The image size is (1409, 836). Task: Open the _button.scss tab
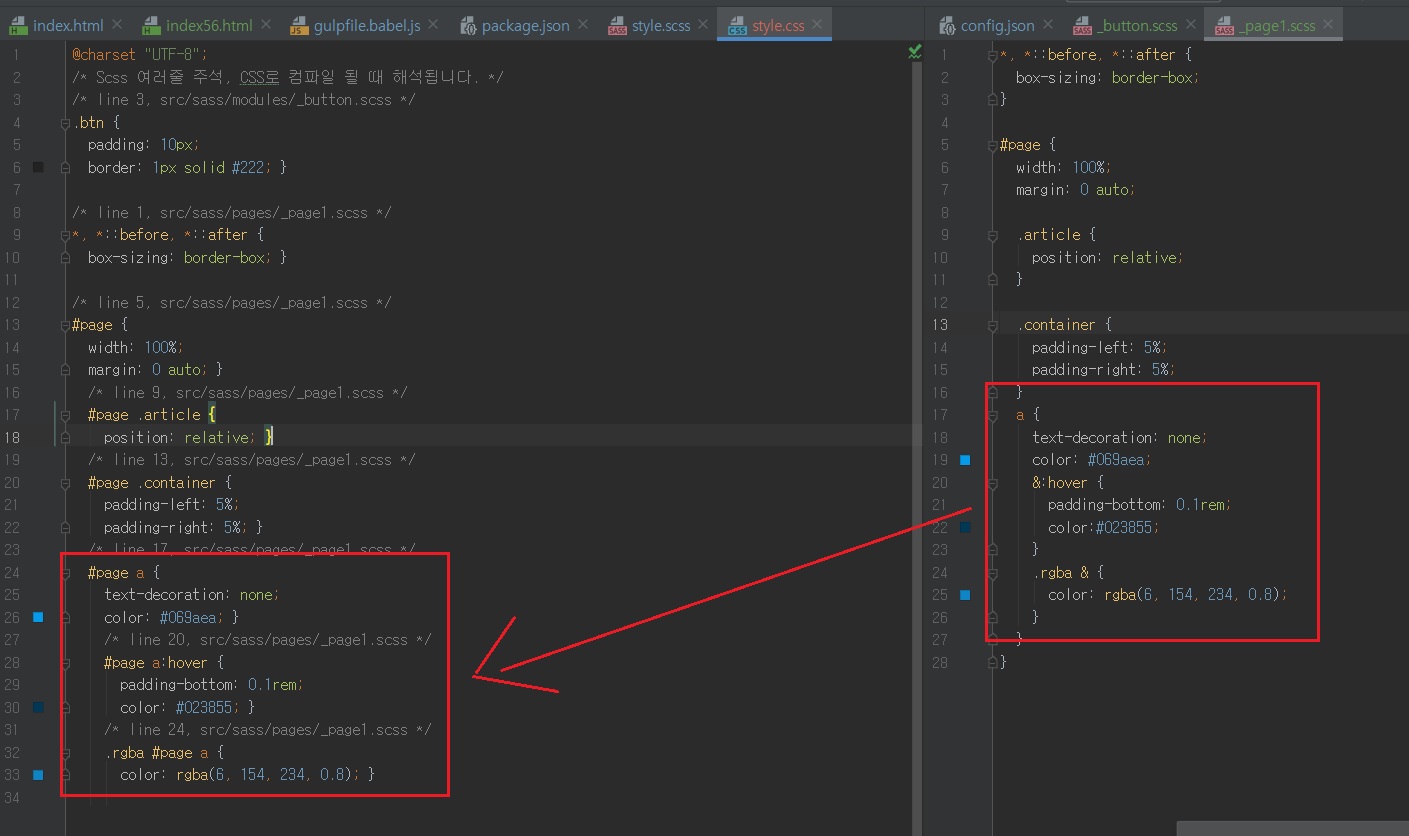pos(1137,26)
